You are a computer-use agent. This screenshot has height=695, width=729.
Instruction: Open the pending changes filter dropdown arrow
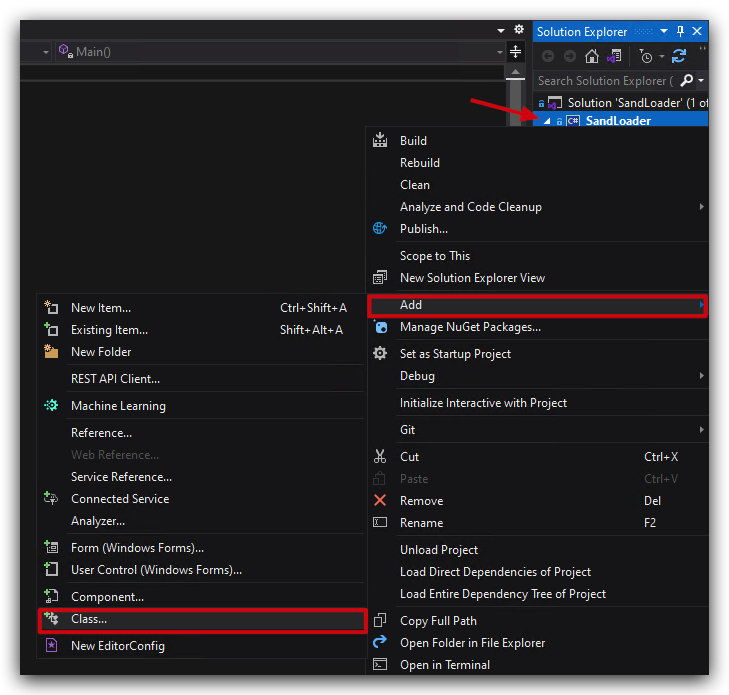pyautogui.click(x=662, y=57)
